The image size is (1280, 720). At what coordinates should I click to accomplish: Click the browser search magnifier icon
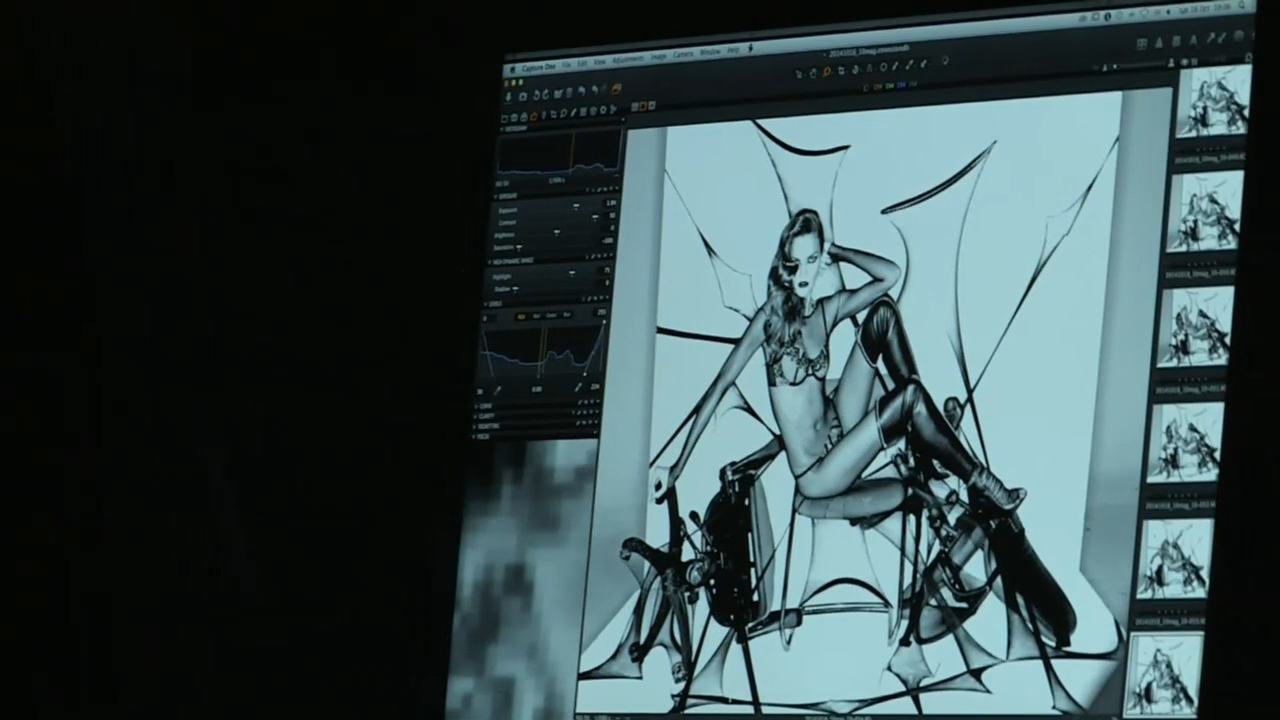click(x=1249, y=57)
